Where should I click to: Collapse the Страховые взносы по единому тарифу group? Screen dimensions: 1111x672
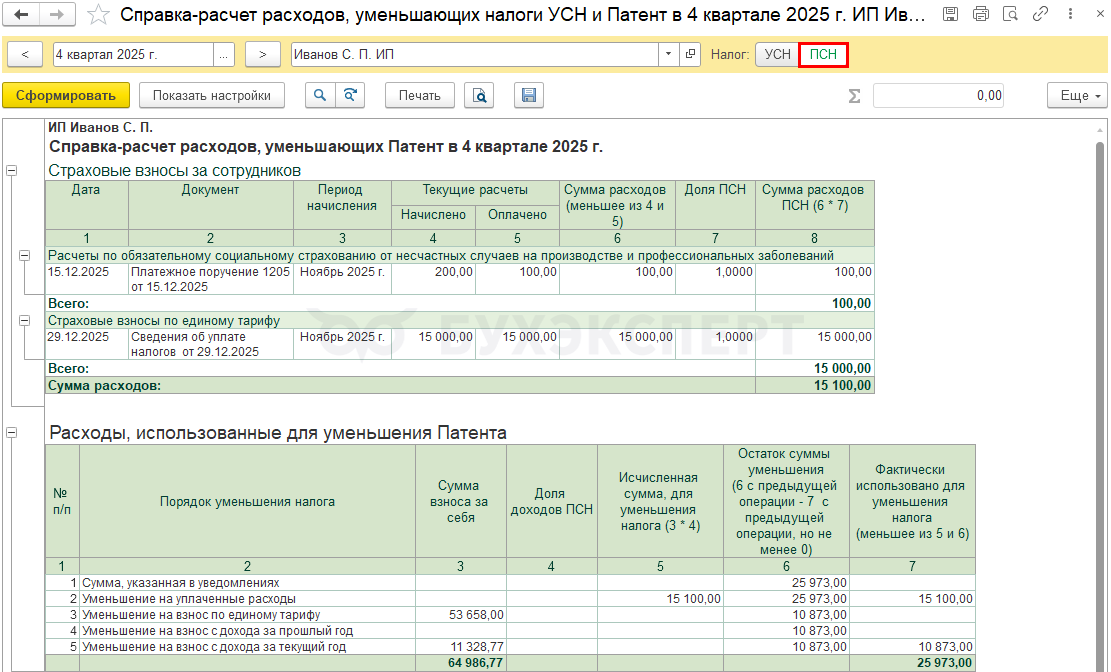coord(25,320)
